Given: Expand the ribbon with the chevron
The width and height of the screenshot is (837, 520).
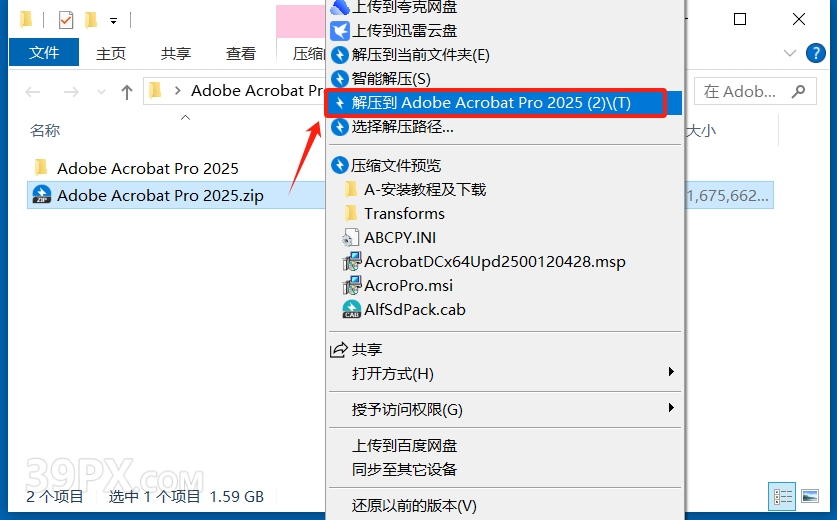Looking at the screenshot, I should [x=789, y=53].
